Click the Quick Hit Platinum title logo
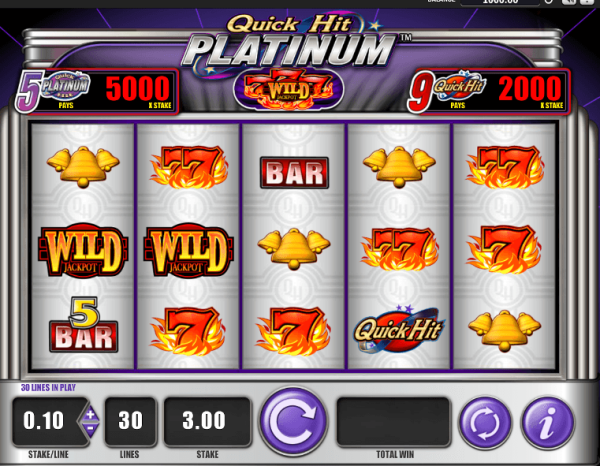The height and width of the screenshot is (466, 600). click(x=291, y=43)
